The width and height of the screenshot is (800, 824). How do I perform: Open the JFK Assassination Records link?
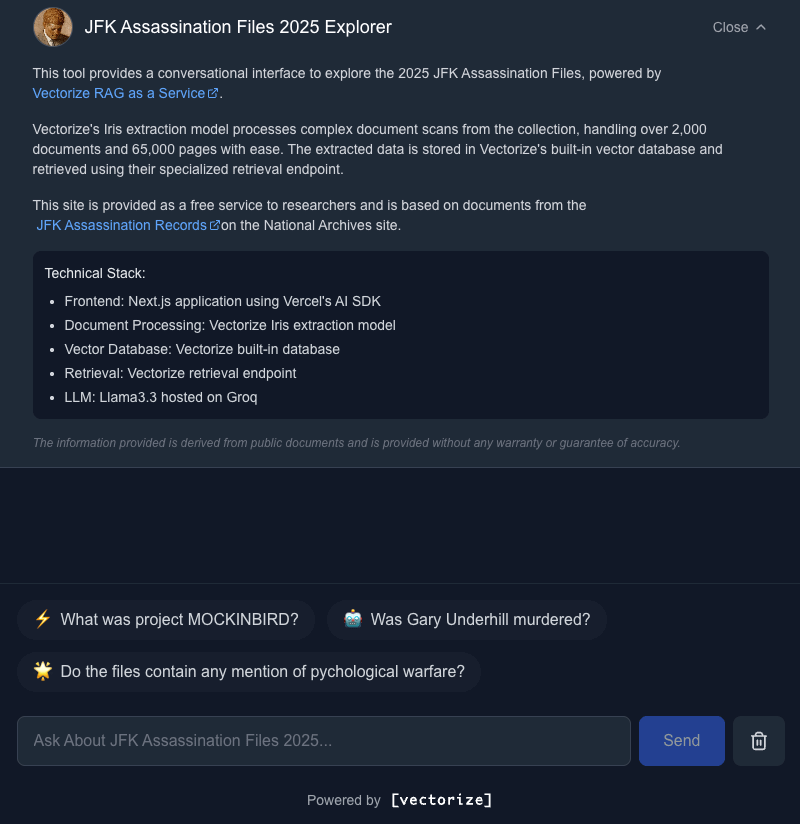121,225
